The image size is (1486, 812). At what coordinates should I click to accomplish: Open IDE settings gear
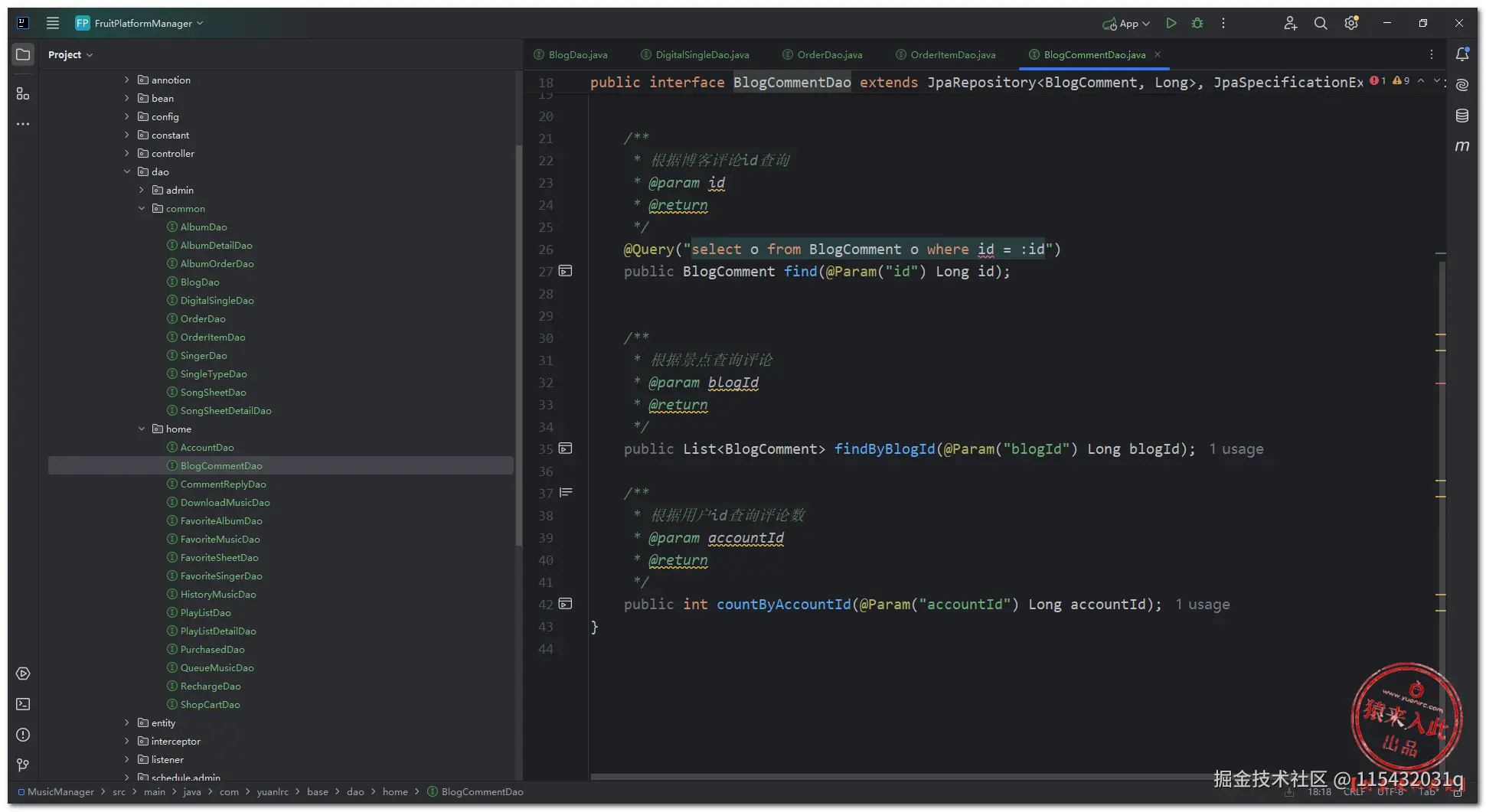pyautogui.click(x=1351, y=23)
